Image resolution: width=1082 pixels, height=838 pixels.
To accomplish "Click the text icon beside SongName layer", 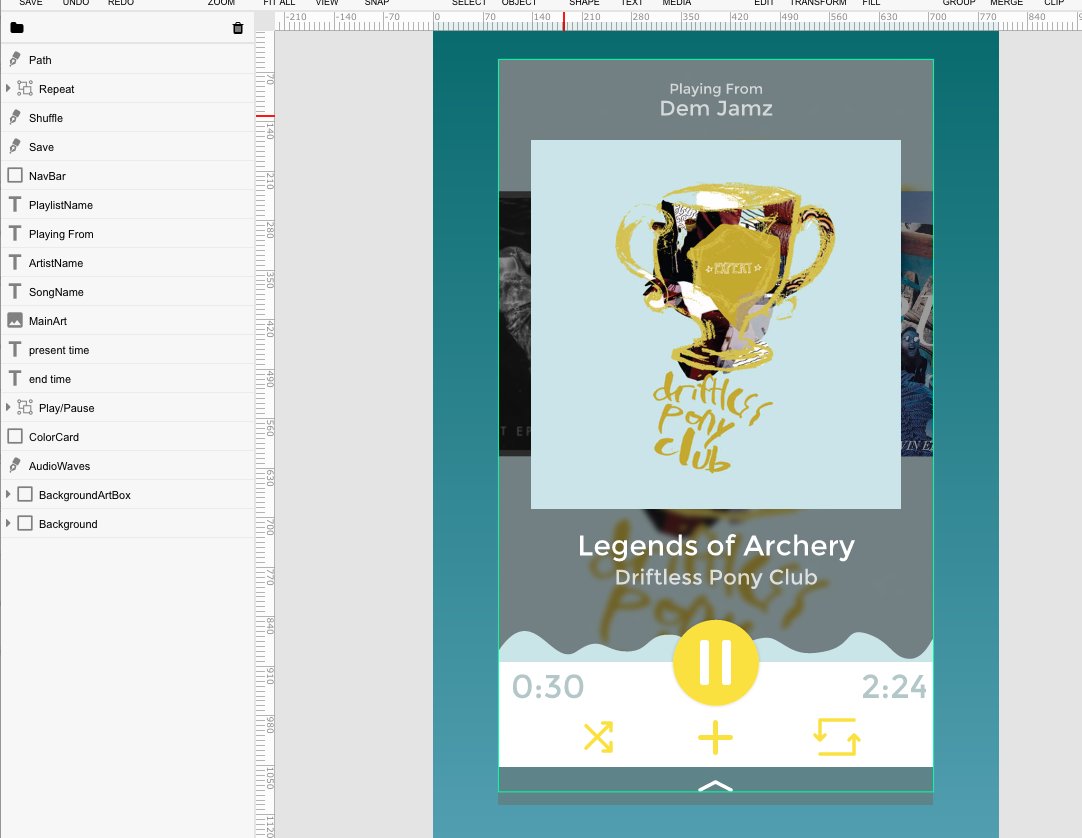I will point(14,291).
